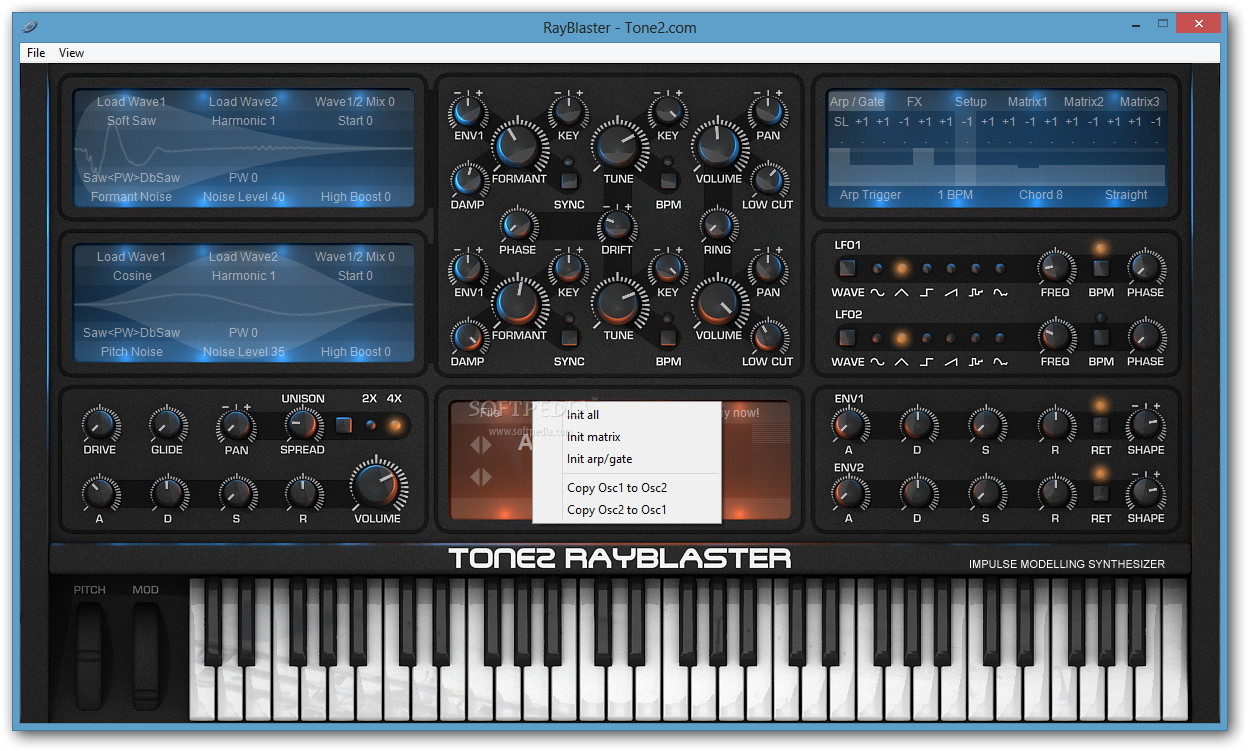
Task: Choose Init all from context menu
Action: [627, 415]
